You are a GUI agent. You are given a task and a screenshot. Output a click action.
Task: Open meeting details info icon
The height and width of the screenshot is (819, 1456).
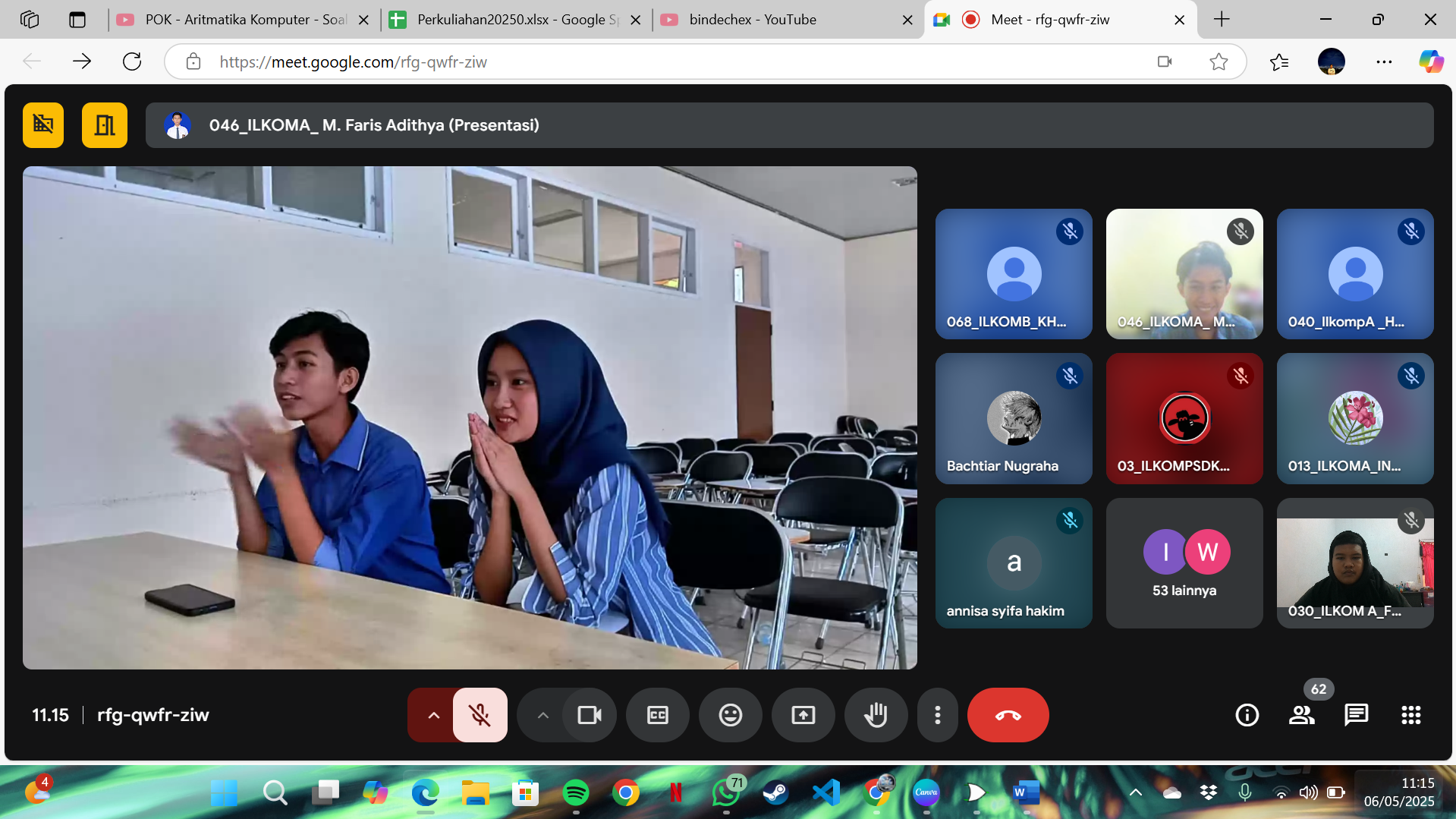pos(1247,715)
